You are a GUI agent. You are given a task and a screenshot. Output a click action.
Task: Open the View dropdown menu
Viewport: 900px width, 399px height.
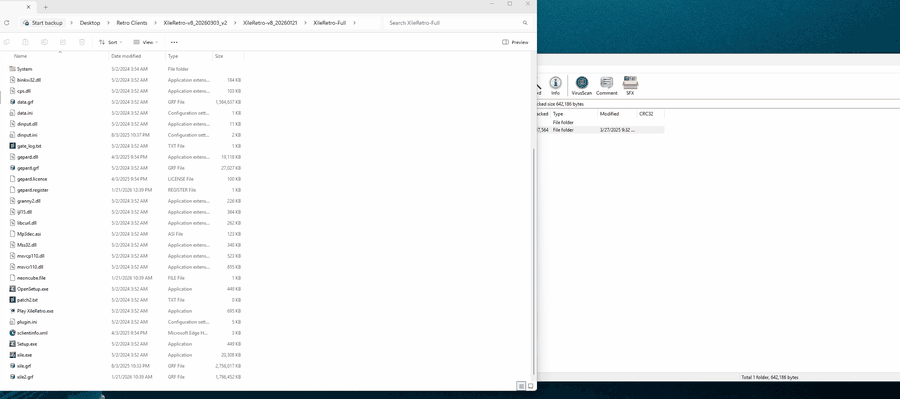146,42
